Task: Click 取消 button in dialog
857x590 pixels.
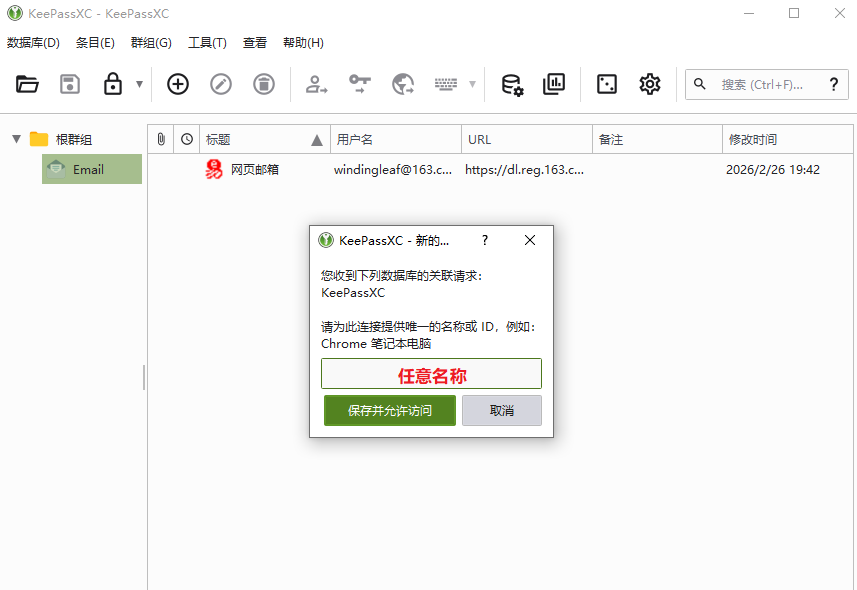Action: point(502,411)
